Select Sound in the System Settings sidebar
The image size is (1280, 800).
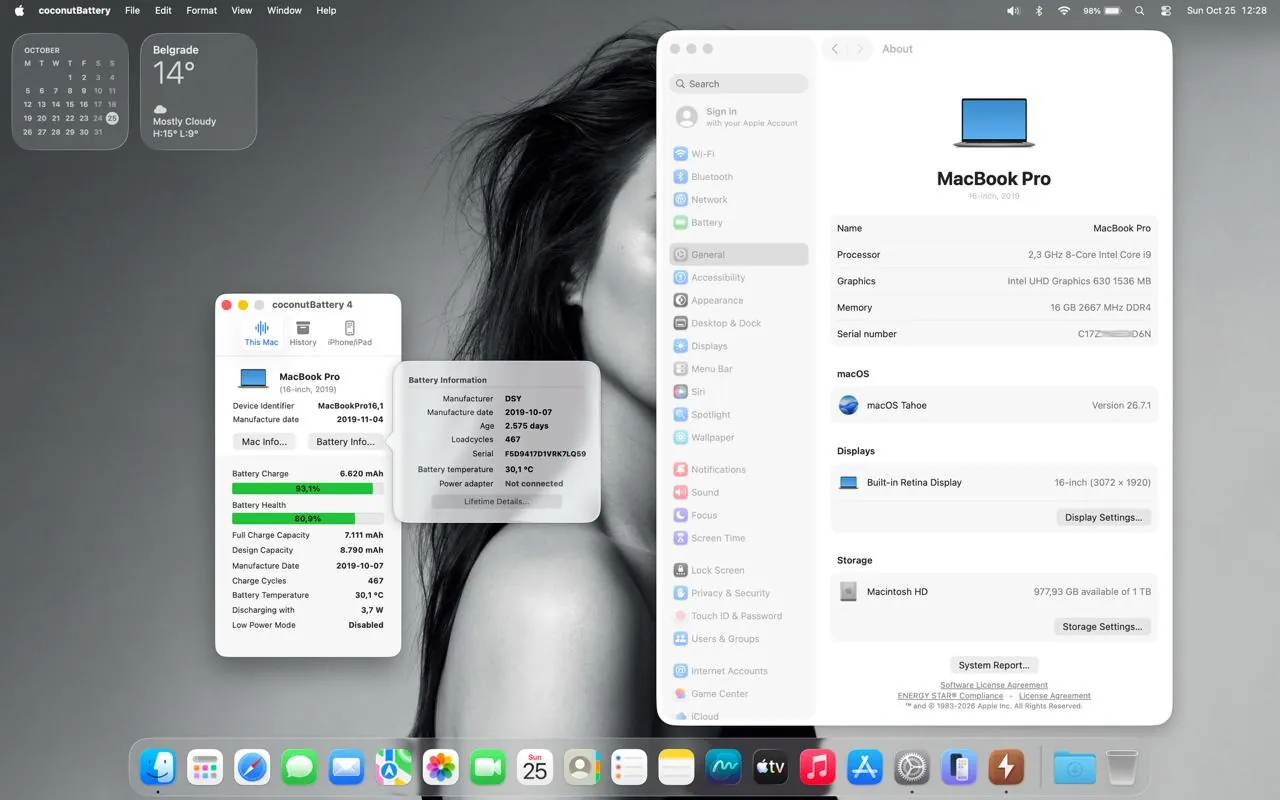739,493
